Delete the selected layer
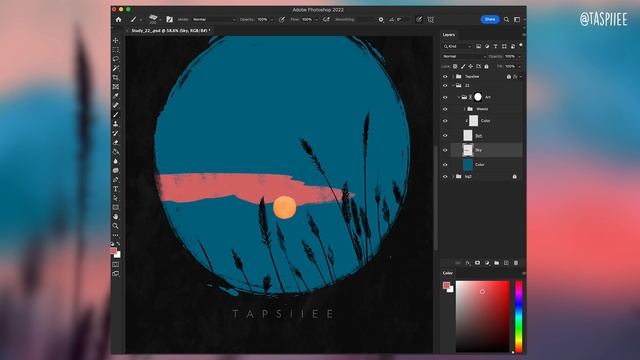Image resolution: width=640 pixels, height=360 pixels. tap(516, 263)
